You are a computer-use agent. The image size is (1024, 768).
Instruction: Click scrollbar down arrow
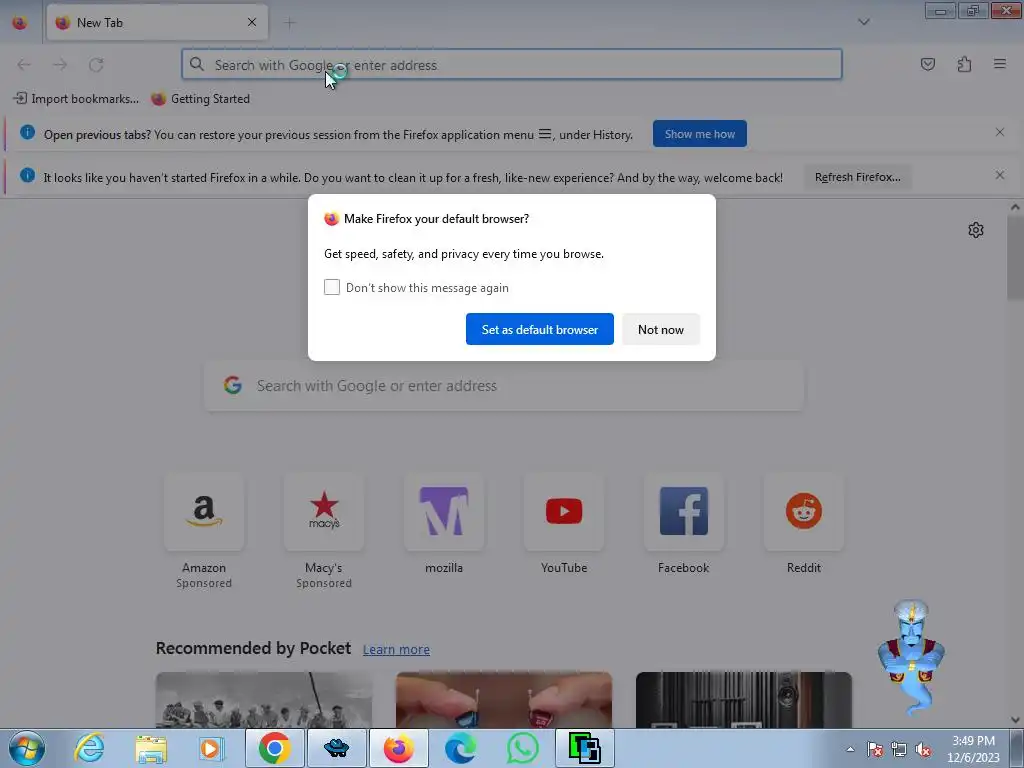[x=1015, y=720]
